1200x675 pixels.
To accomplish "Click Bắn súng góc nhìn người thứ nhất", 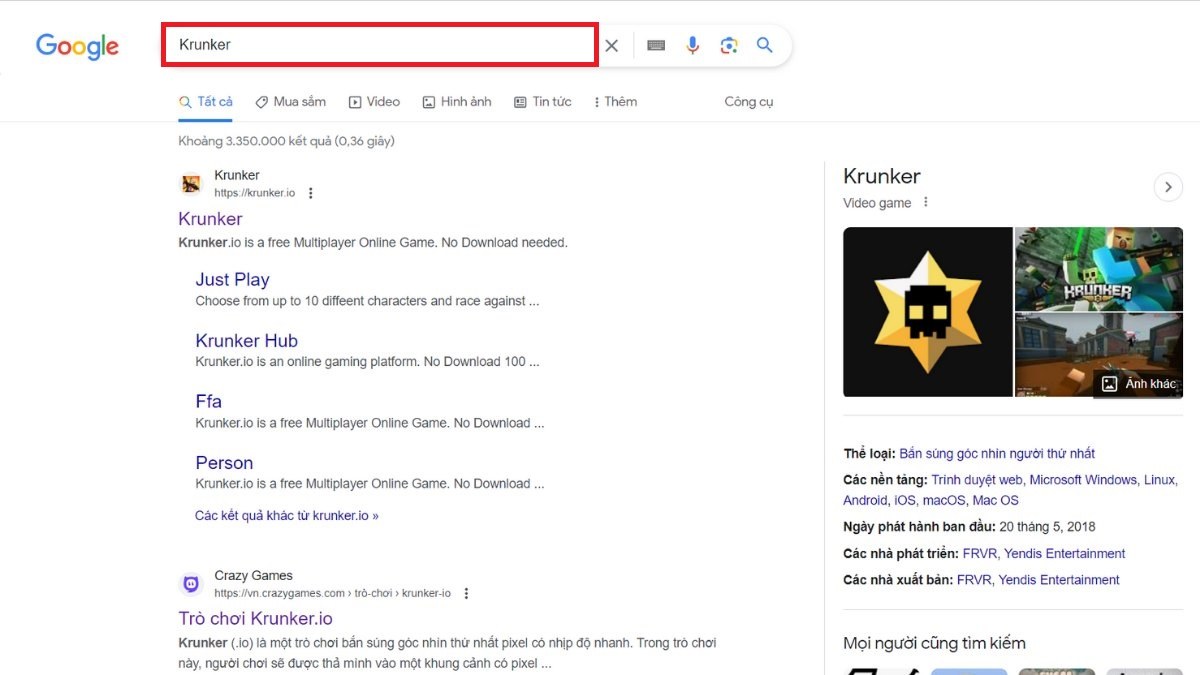I will point(997,454).
